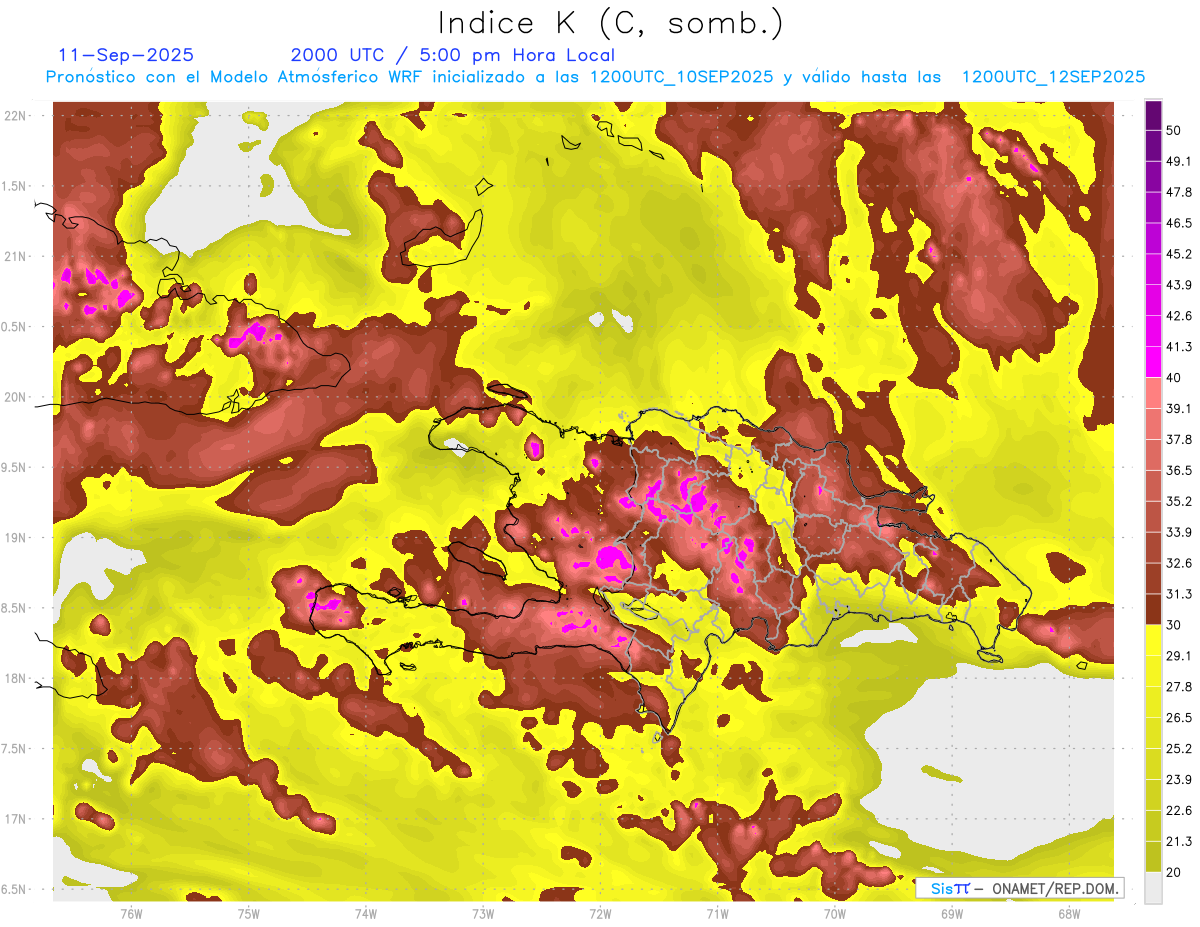Click the 74W longitude label
This screenshot has width=1200, height=927.
365,913
